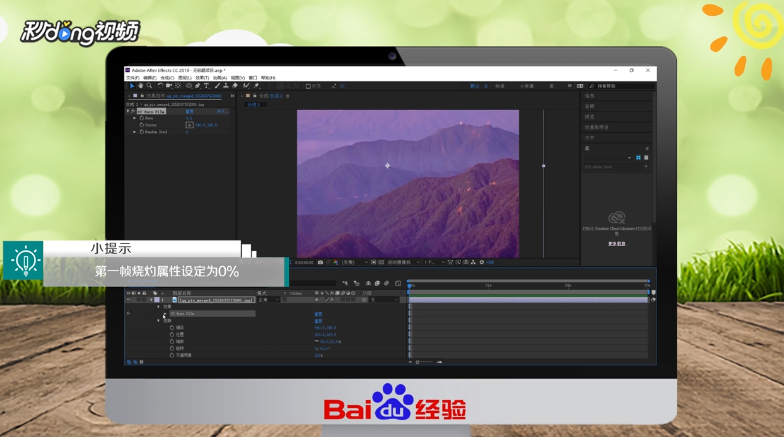Screen dimensions: 784x437
Task: Toggle opacity stopwatch in timeline
Action: coord(172,356)
